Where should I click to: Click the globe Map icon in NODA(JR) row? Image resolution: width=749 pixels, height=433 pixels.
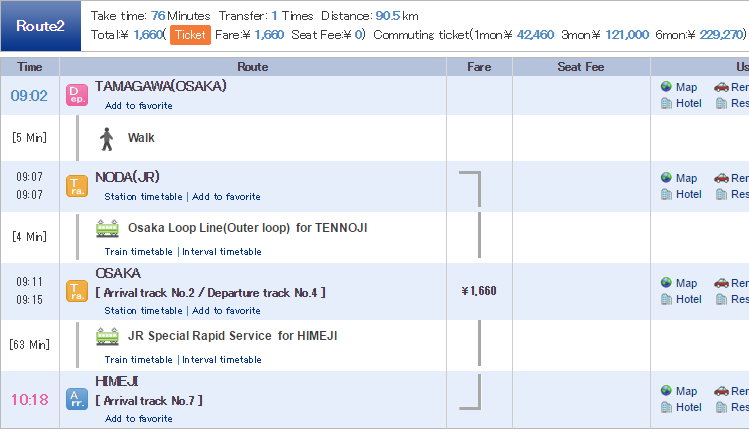tap(666, 178)
